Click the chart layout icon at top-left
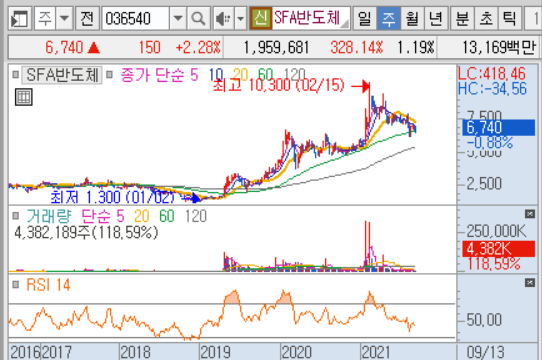 click(20, 18)
